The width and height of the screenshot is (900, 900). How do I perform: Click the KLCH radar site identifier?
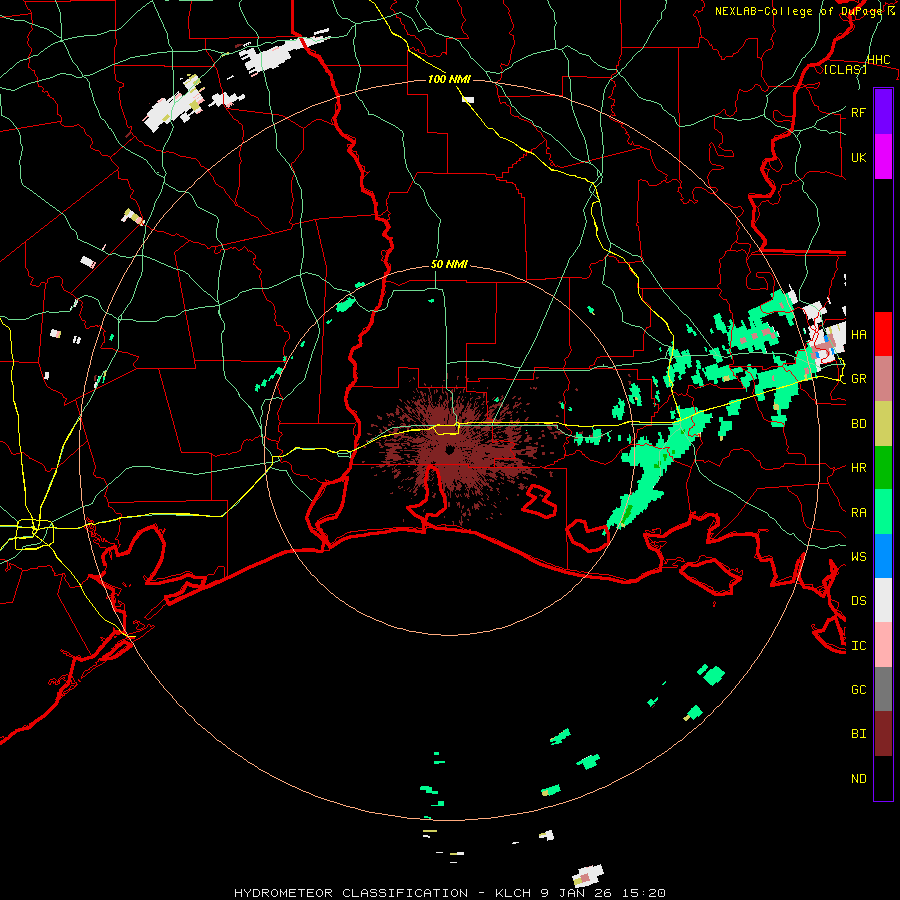515,893
